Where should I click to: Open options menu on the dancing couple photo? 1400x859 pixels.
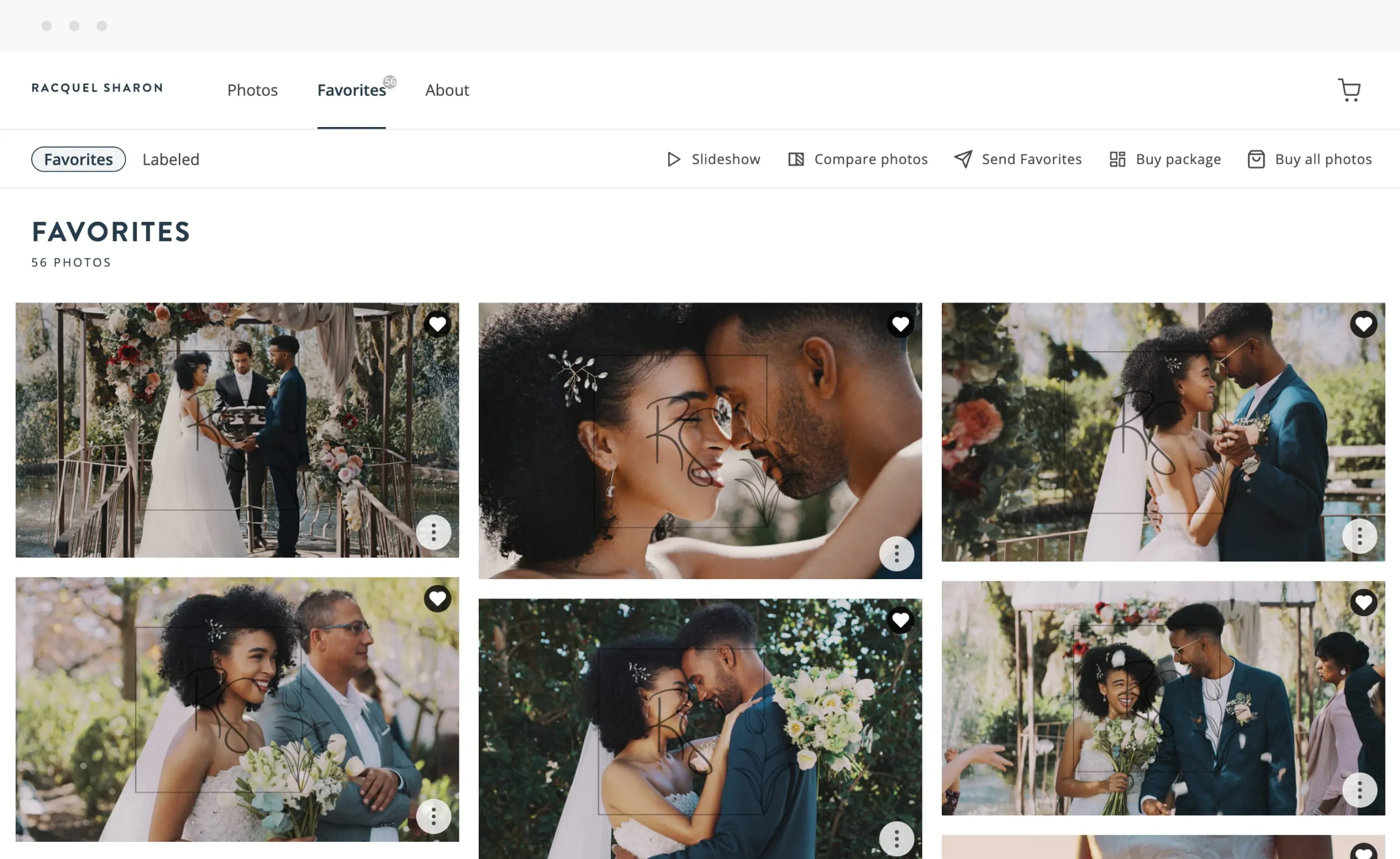tap(1360, 536)
